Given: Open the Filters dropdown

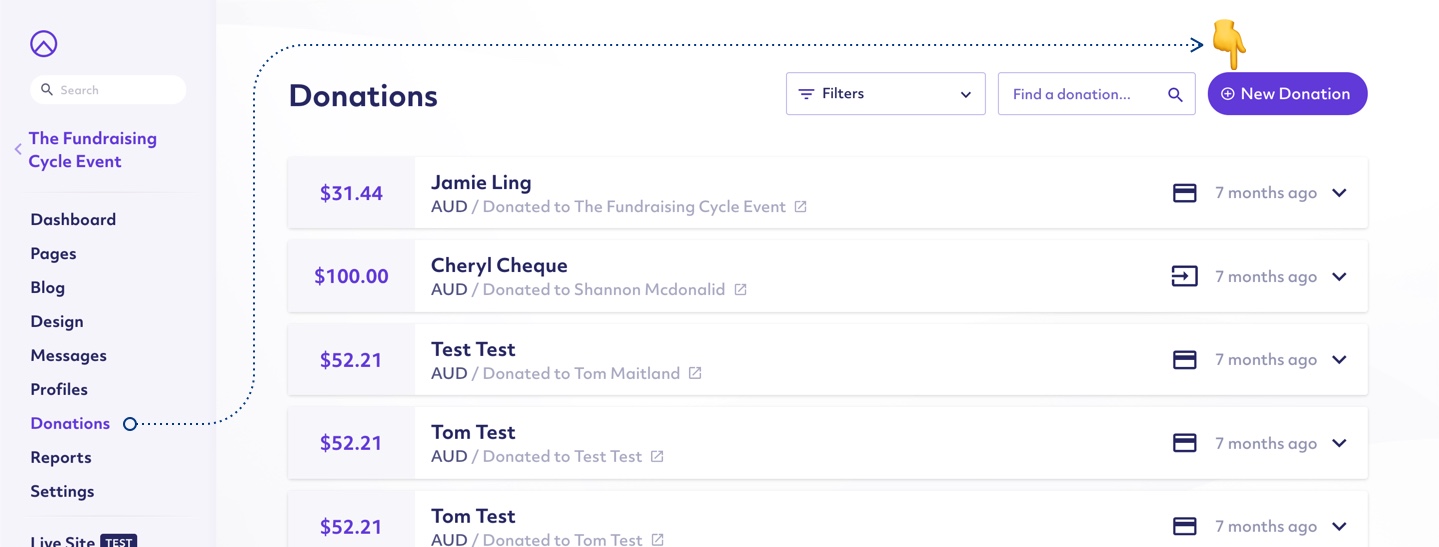Looking at the screenshot, I should (x=885, y=93).
